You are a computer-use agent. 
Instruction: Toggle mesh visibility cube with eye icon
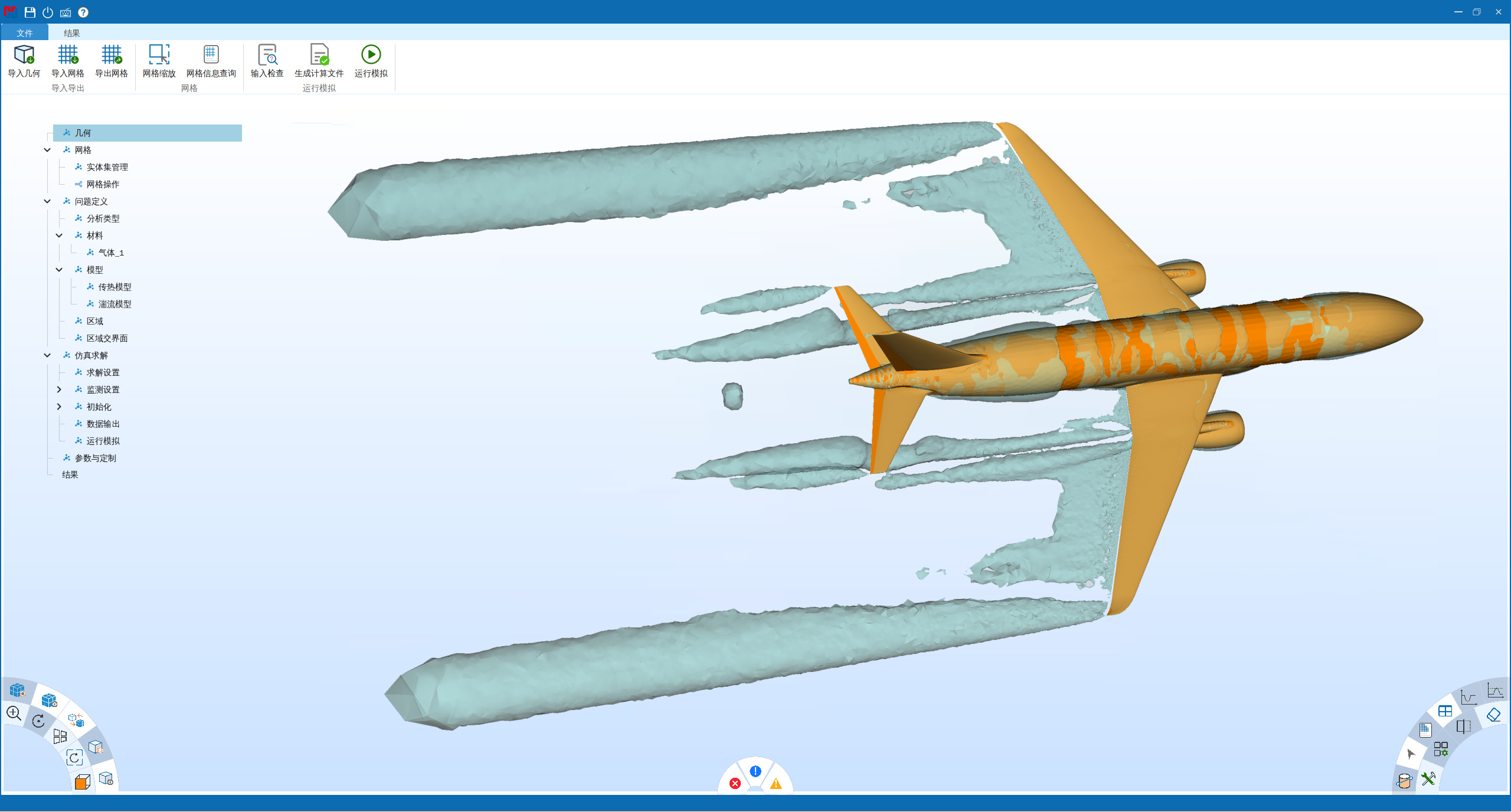click(50, 700)
